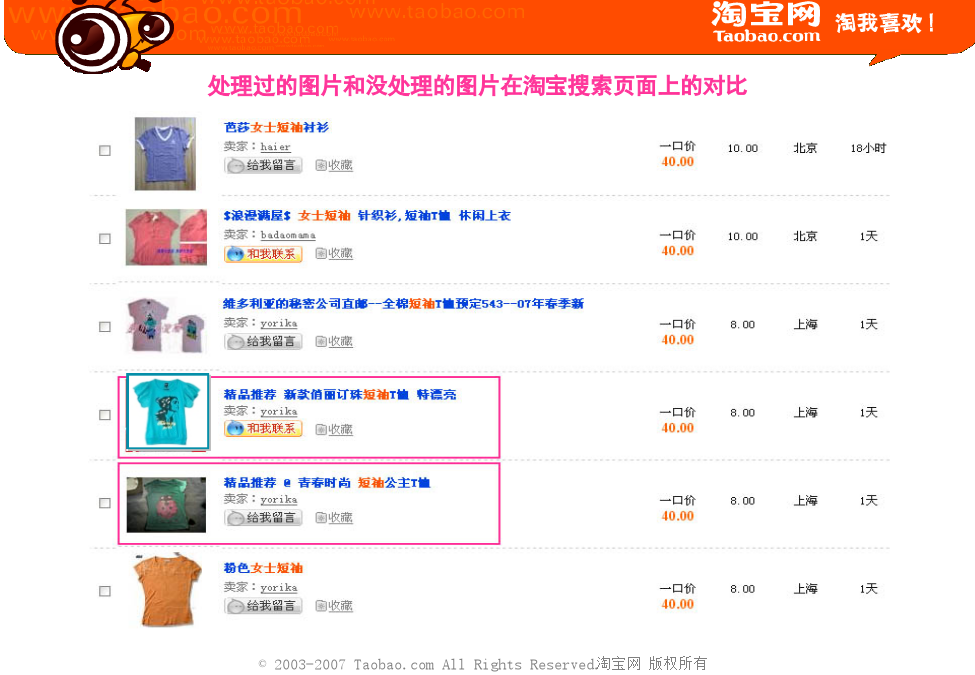Click 给我留言 button for green T-shirt item

pos(263,518)
